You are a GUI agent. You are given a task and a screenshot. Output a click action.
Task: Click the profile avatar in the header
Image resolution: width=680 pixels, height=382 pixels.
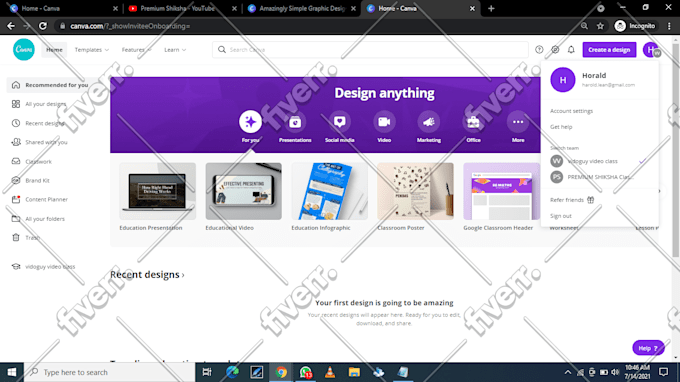[x=651, y=50]
